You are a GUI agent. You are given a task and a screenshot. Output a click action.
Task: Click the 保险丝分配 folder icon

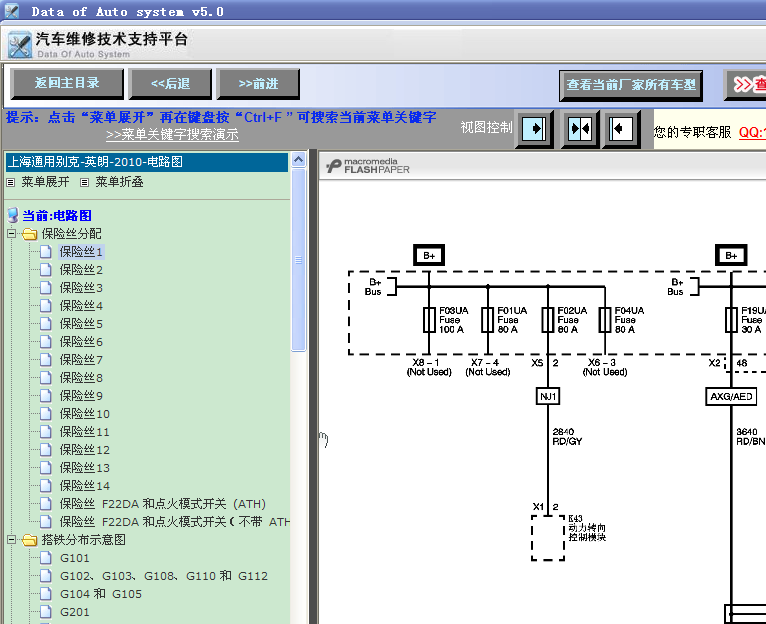pyautogui.click(x=29, y=234)
